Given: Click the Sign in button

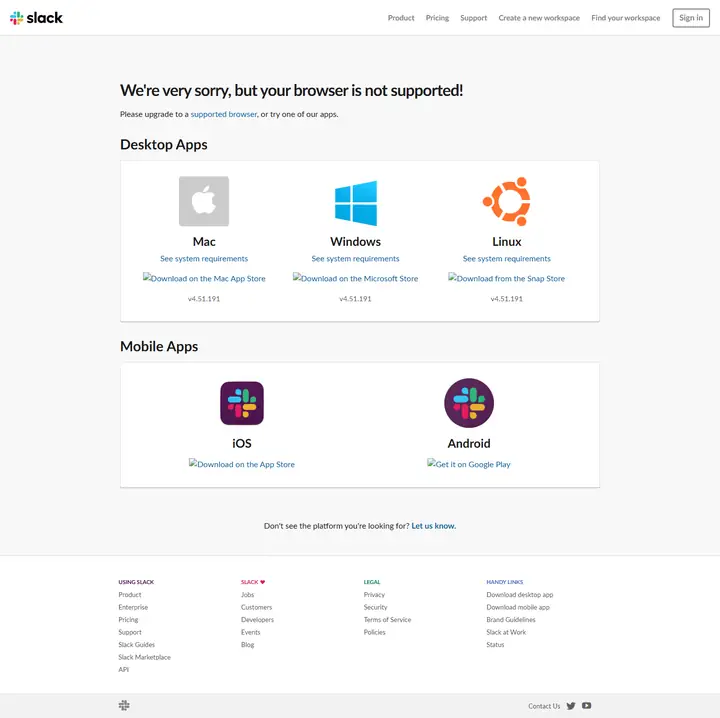Looking at the screenshot, I should click(691, 18).
